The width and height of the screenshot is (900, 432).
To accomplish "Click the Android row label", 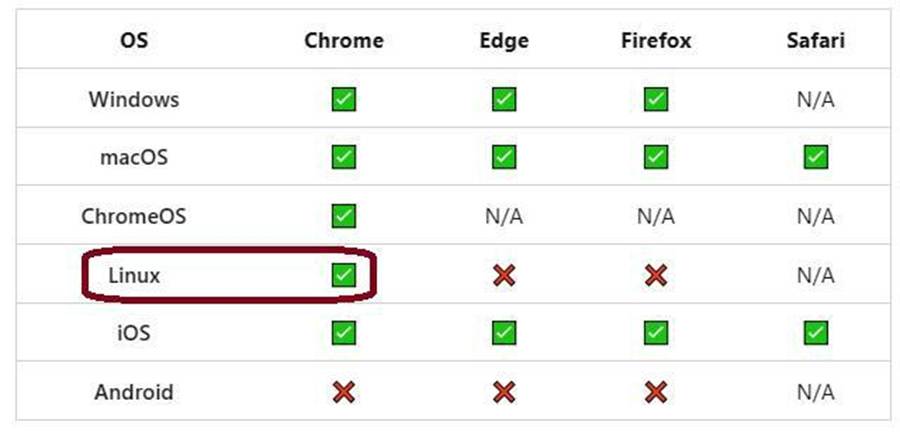I will coord(134,392).
